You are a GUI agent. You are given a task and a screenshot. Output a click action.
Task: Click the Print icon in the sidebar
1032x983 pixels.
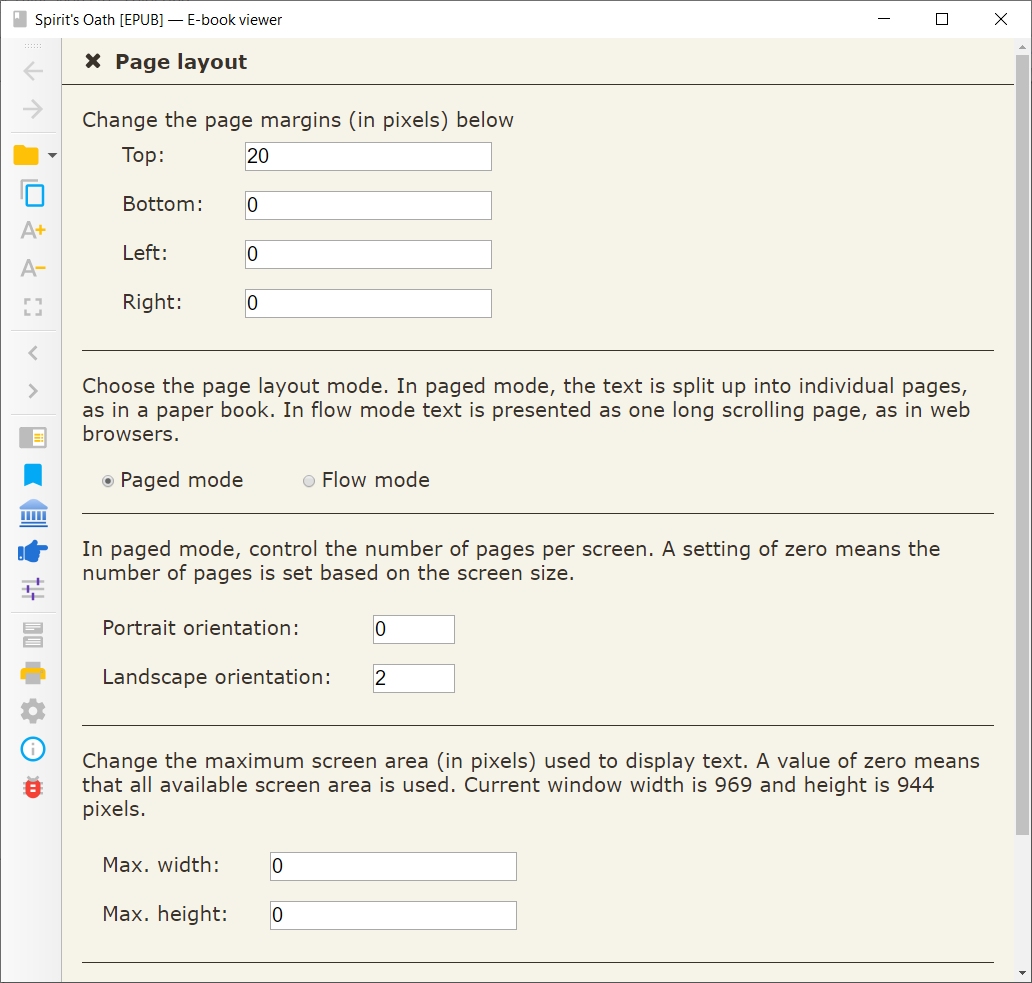click(33, 673)
